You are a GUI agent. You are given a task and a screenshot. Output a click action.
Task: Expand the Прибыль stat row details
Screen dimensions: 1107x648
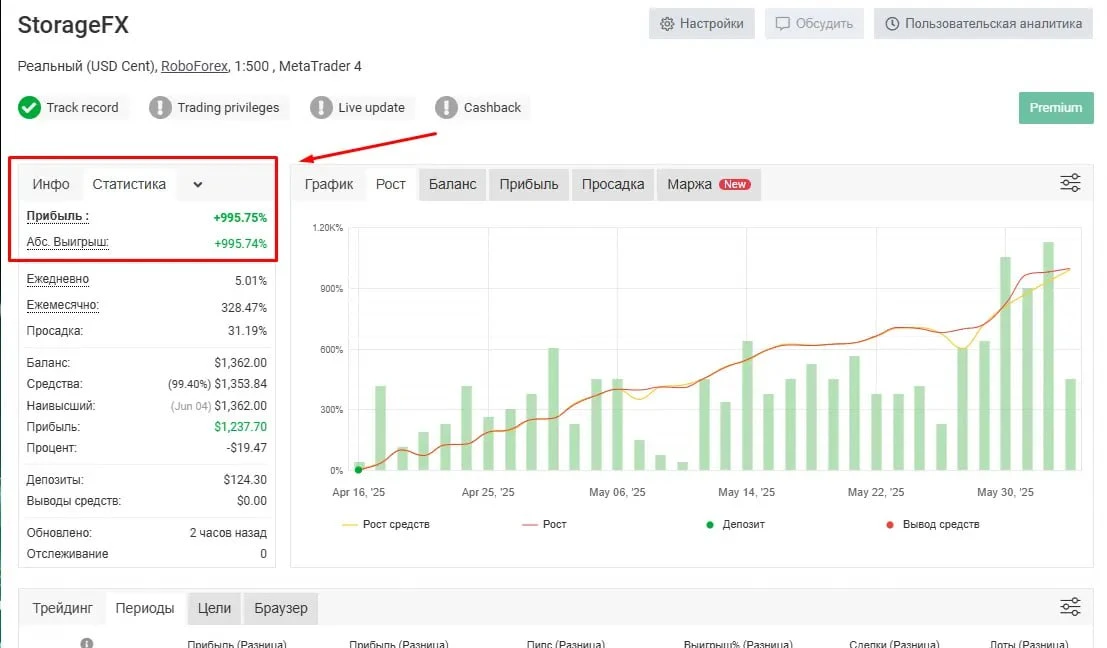tap(57, 216)
